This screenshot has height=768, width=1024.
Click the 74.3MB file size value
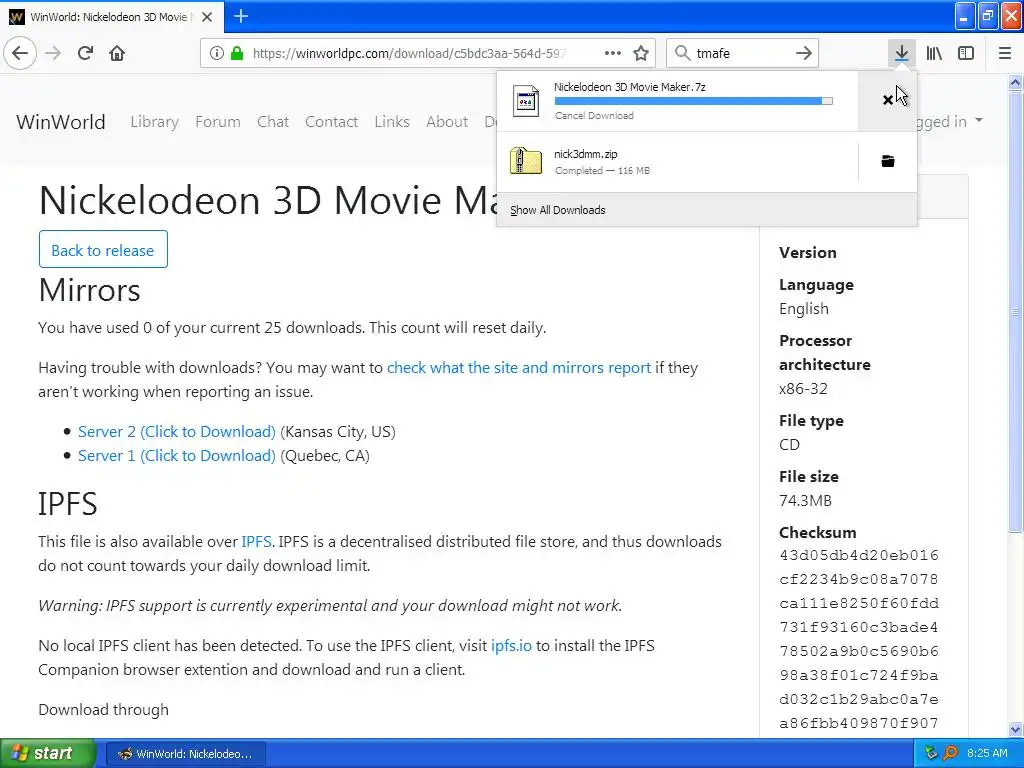[x=805, y=501]
